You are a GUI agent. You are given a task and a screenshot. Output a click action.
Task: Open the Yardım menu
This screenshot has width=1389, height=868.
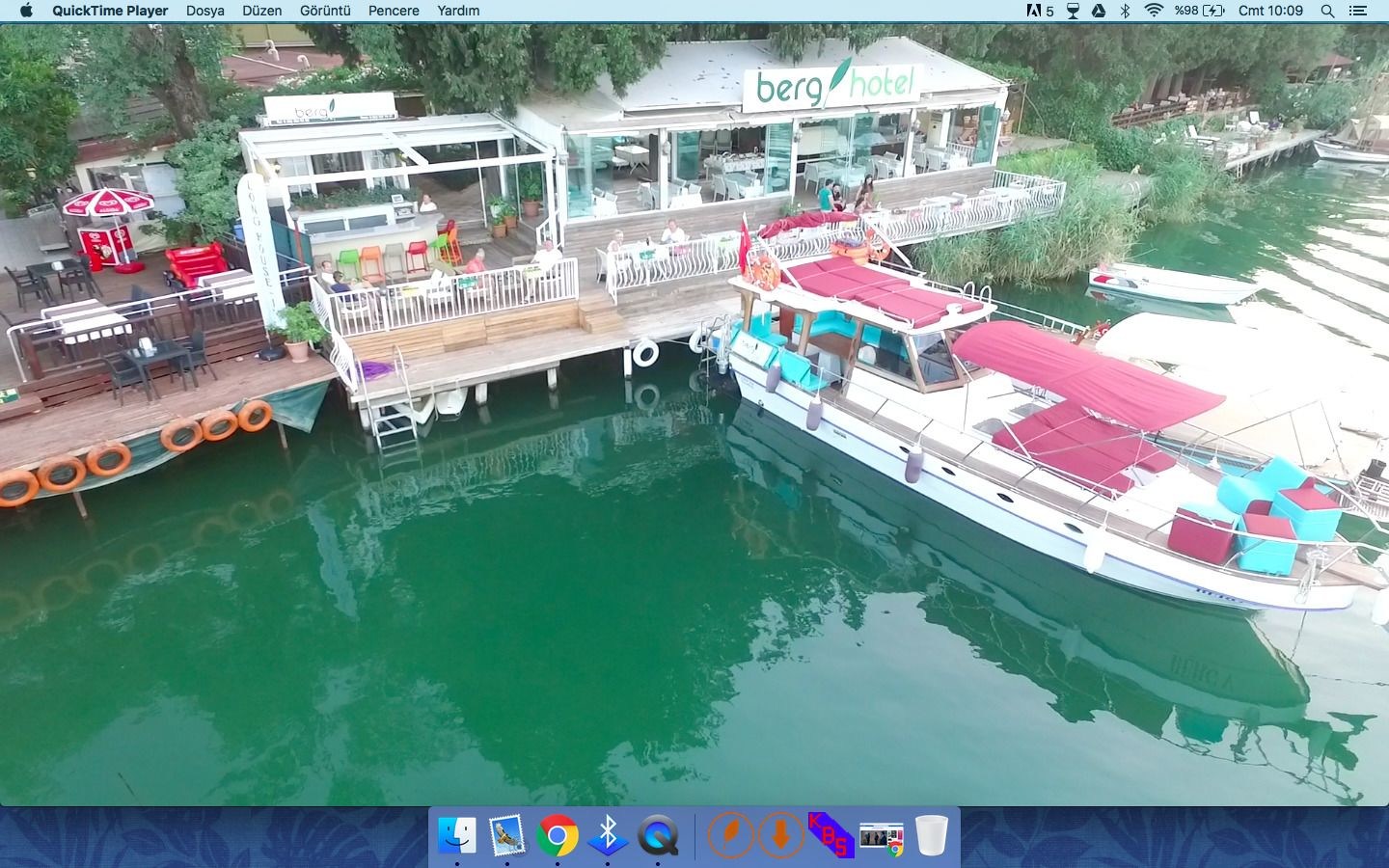click(458, 11)
